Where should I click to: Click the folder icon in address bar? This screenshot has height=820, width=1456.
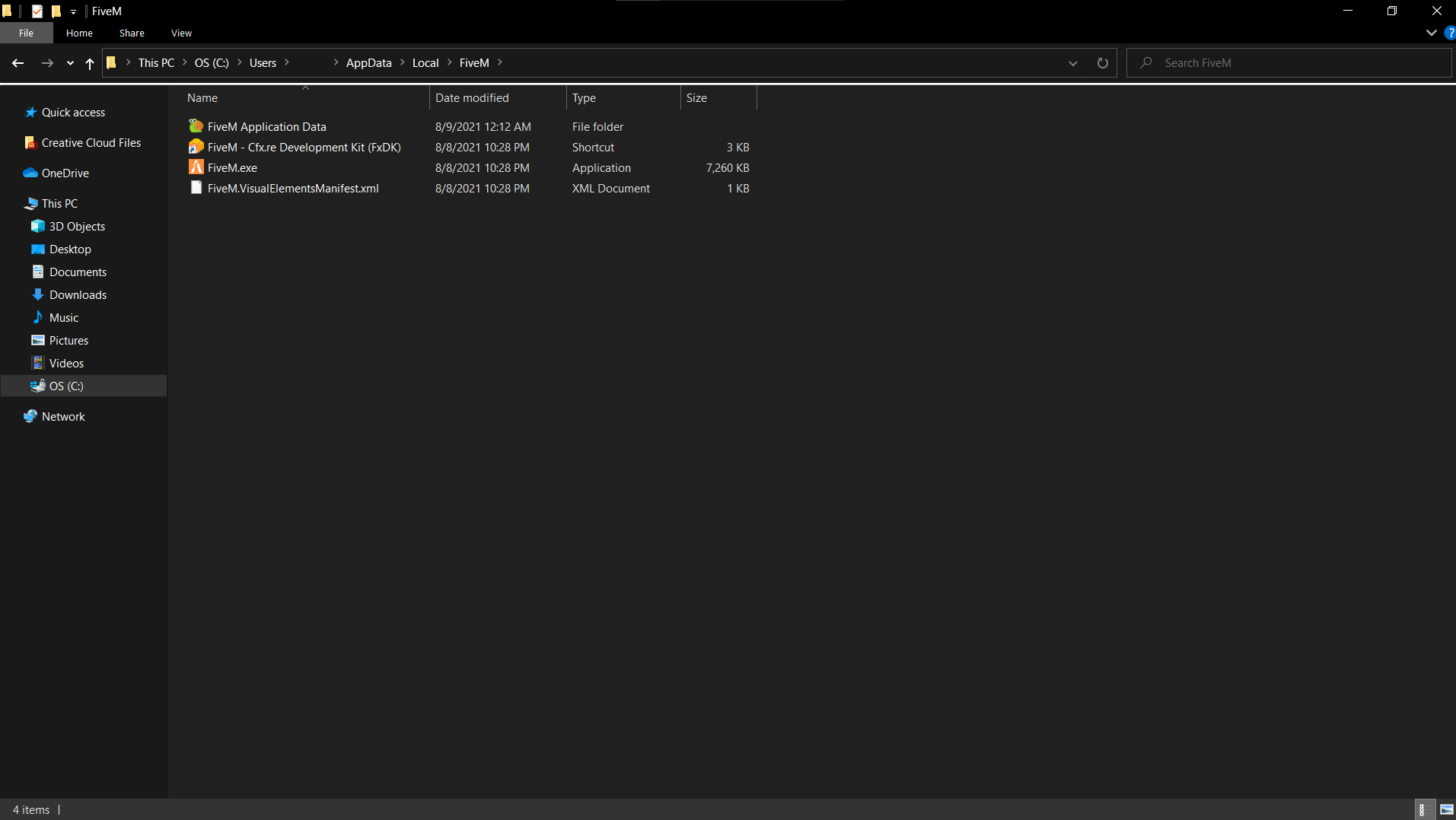(111, 63)
